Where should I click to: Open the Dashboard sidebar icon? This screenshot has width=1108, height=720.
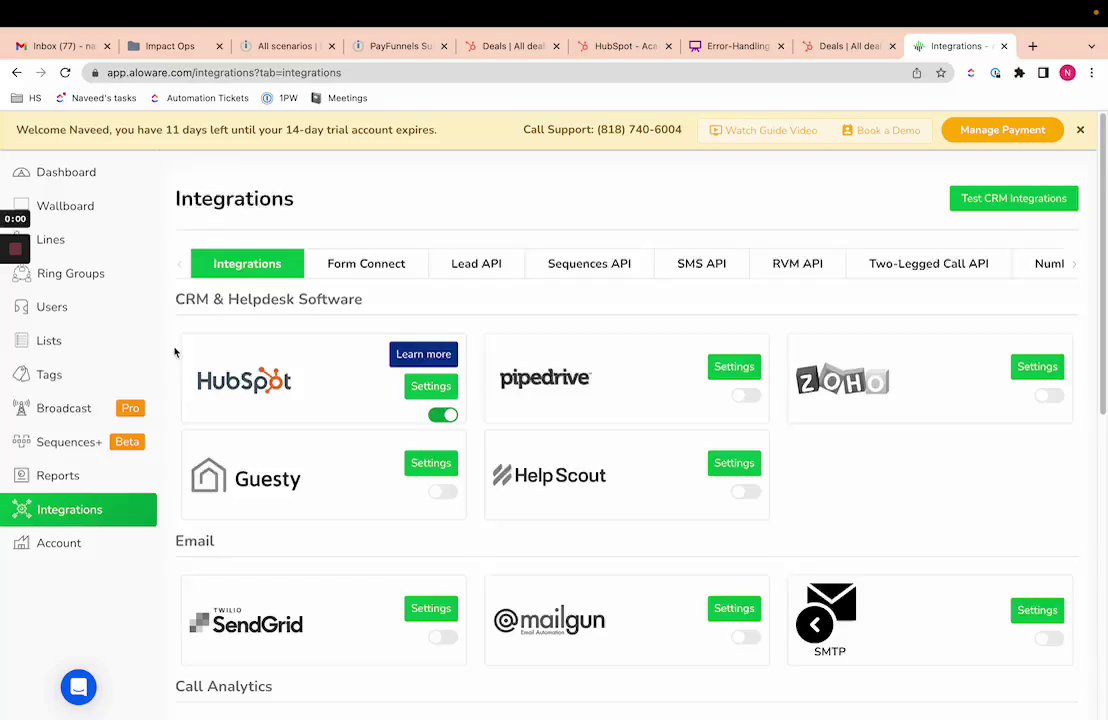pos(21,172)
